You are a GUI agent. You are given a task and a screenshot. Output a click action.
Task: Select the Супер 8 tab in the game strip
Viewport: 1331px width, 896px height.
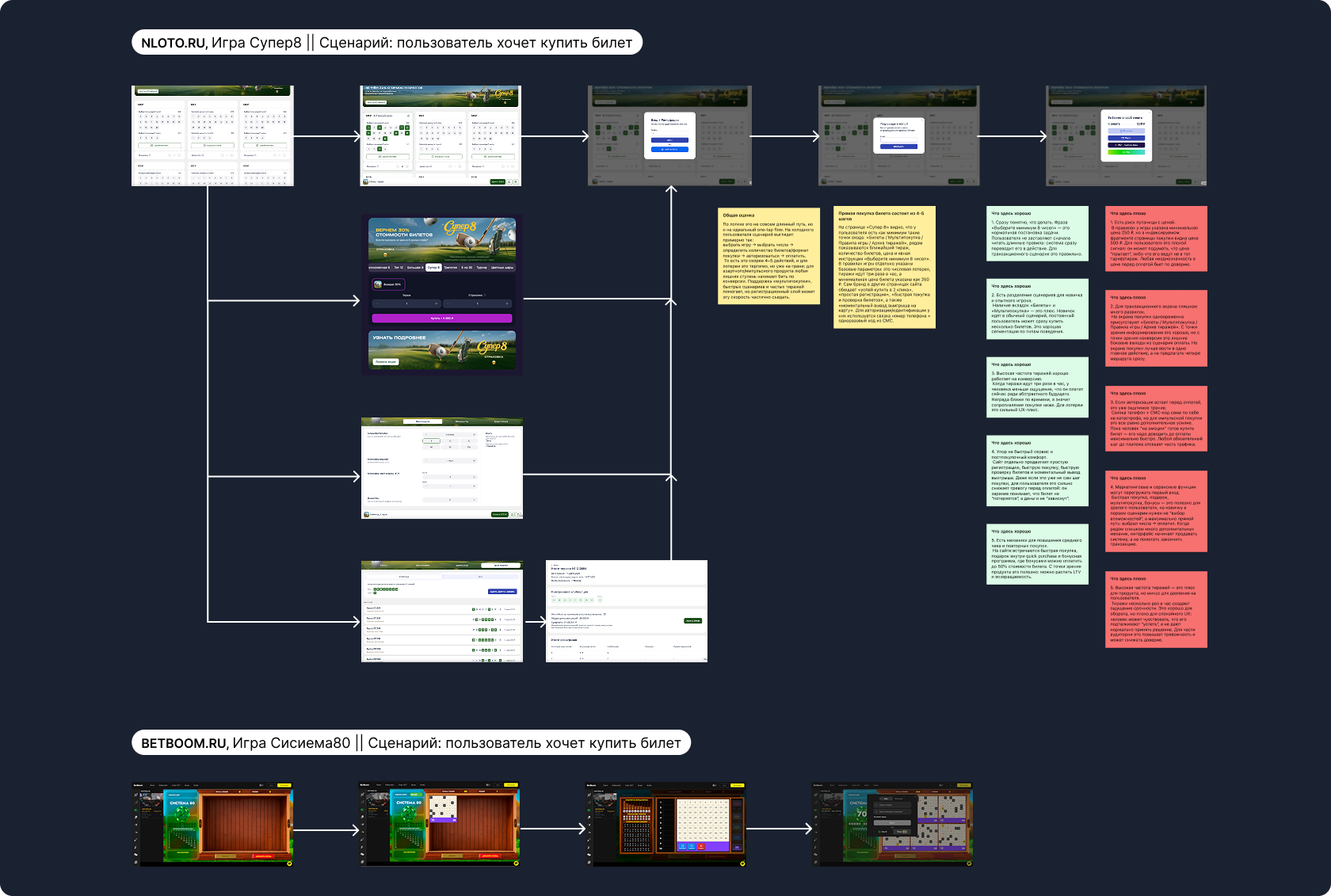433,268
